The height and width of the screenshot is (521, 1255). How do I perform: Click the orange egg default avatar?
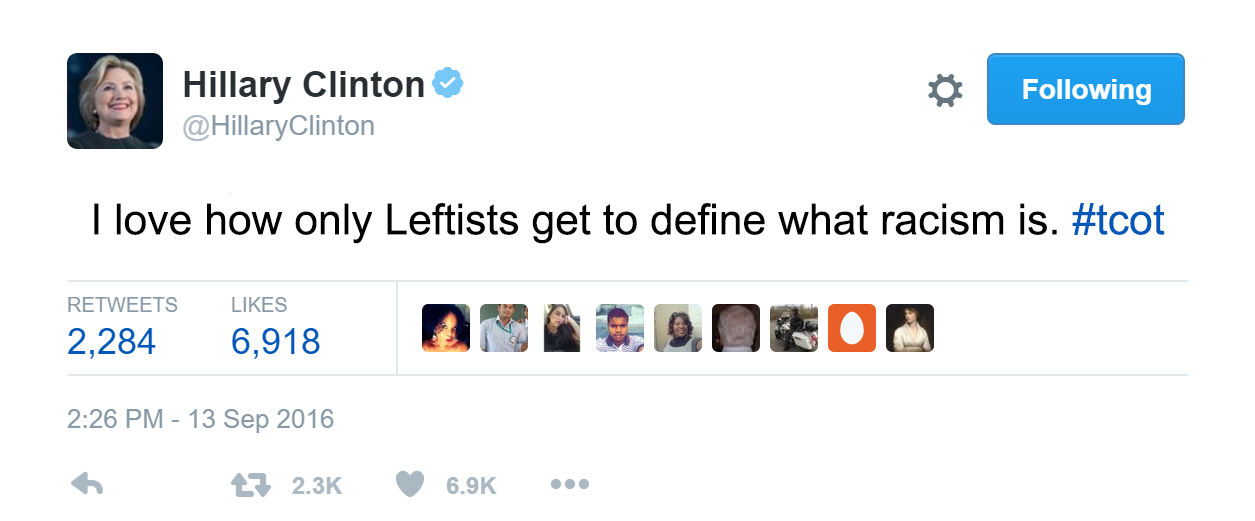[x=852, y=328]
